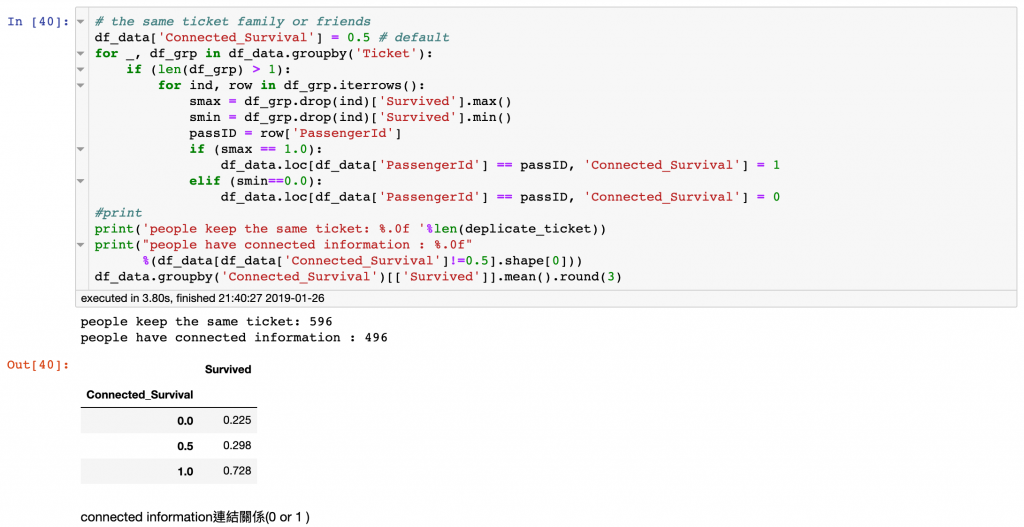Click the Out[40] output prompt
This screenshot has width=1024, height=527.
click(x=38, y=364)
